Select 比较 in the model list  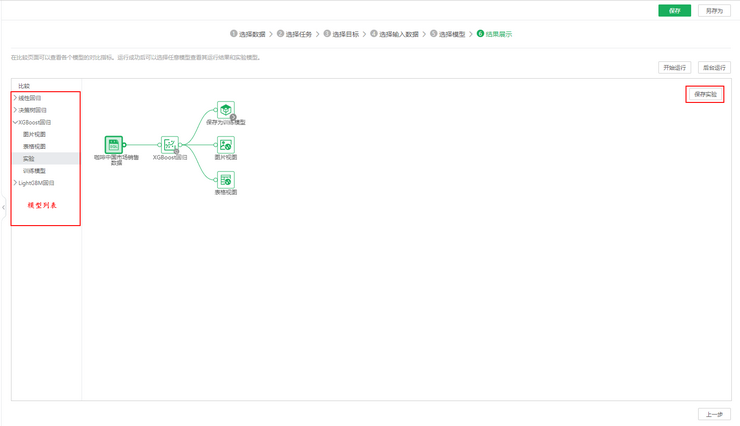(24, 86)
